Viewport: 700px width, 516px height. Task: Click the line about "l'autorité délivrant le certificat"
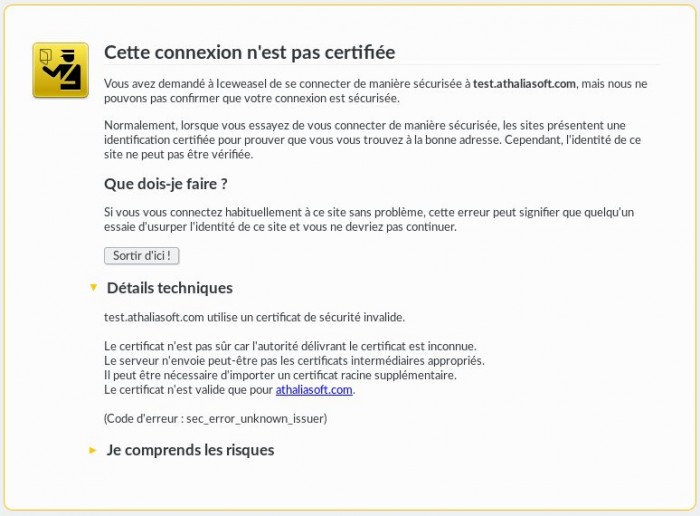click(290, 346)
